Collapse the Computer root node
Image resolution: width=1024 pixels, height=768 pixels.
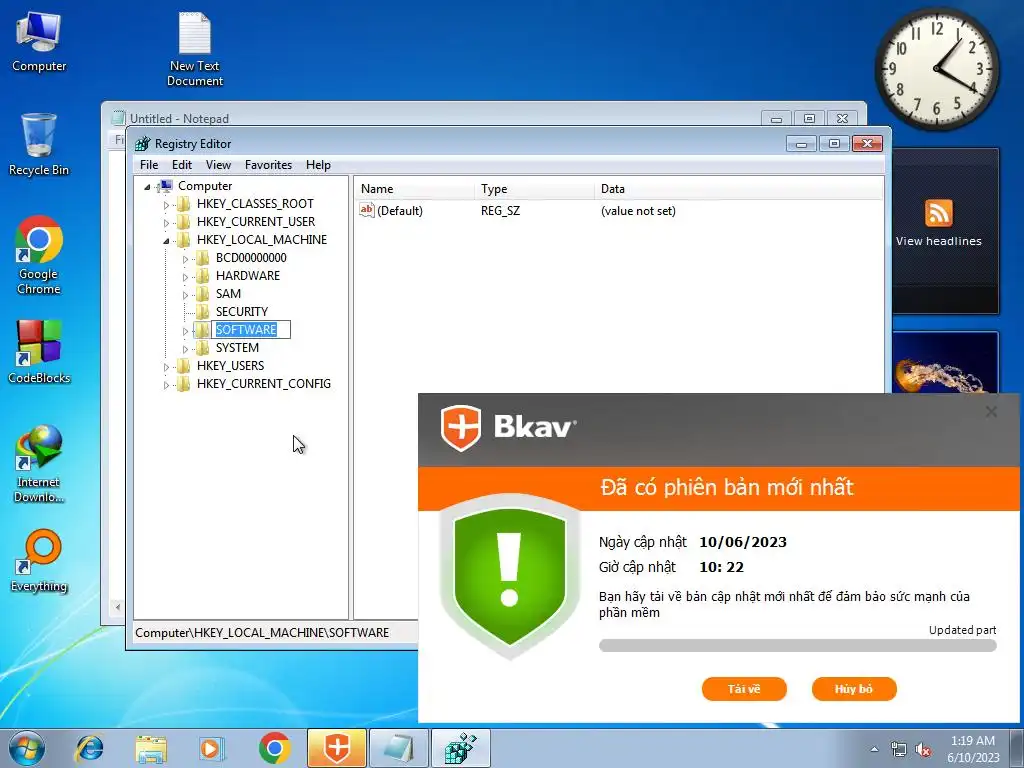[147, 187]
